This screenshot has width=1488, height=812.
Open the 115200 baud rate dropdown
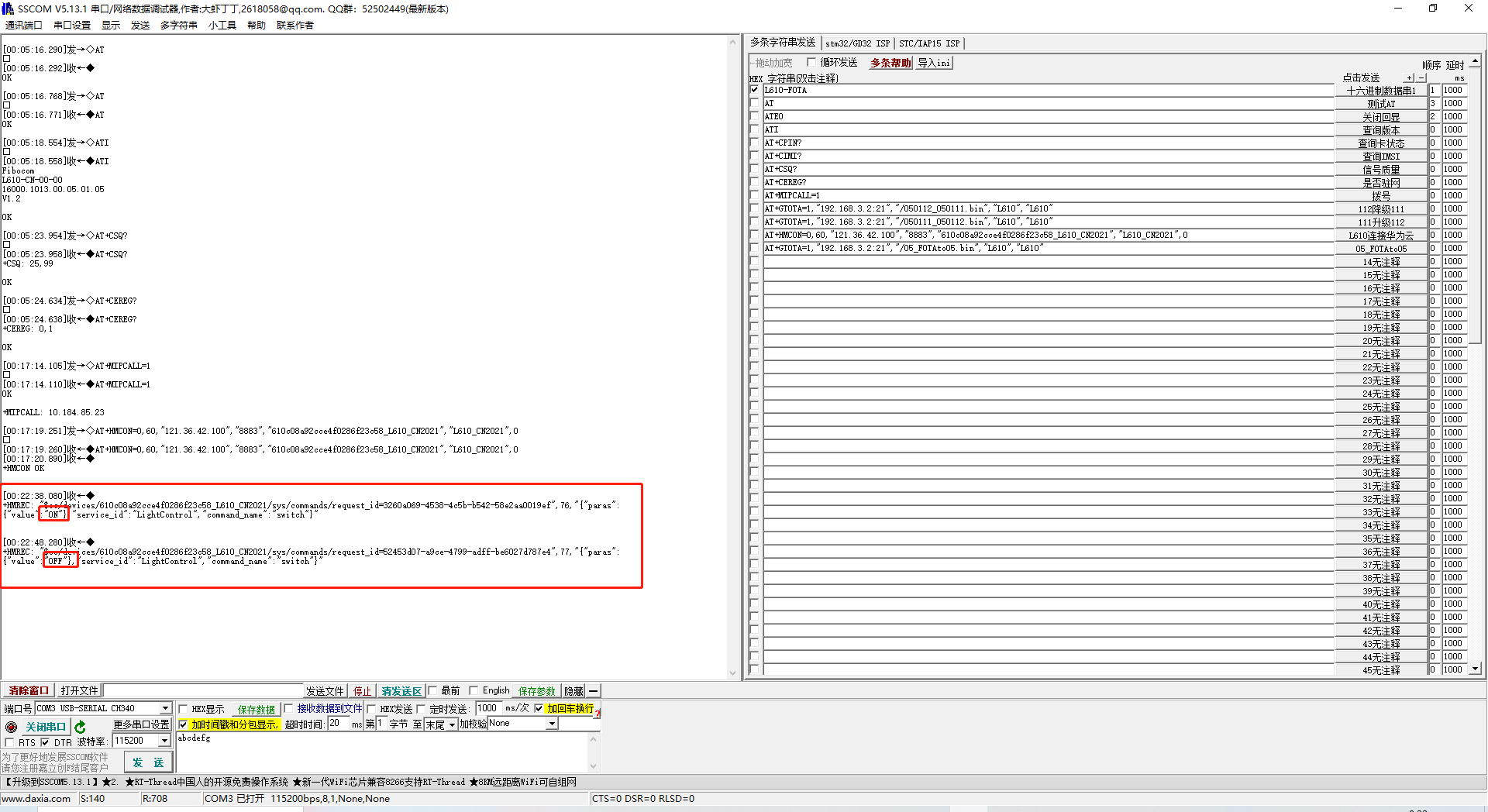(164, 741)
